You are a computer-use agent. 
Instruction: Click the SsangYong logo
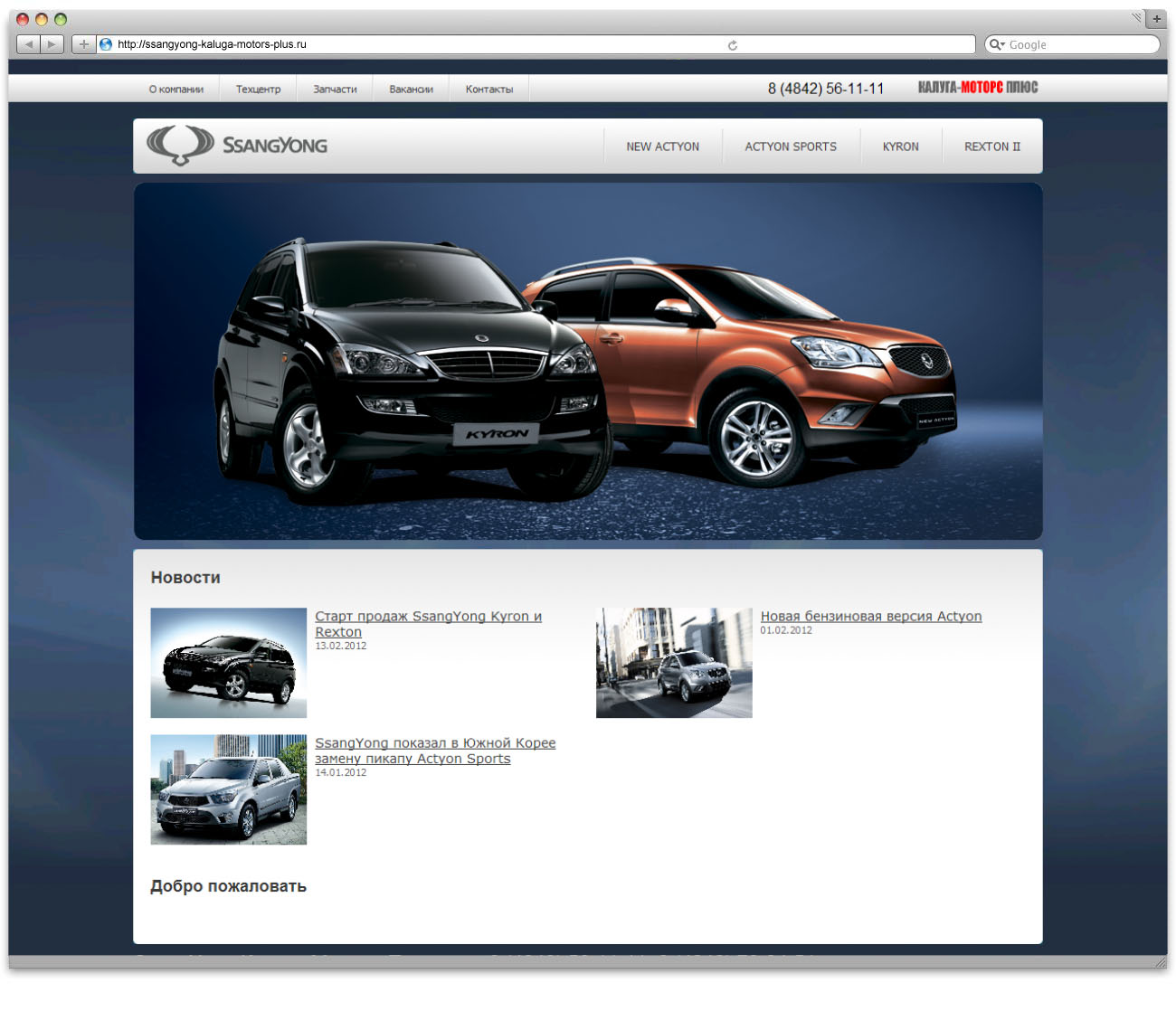pyautogui.click(x=237, y=145)
